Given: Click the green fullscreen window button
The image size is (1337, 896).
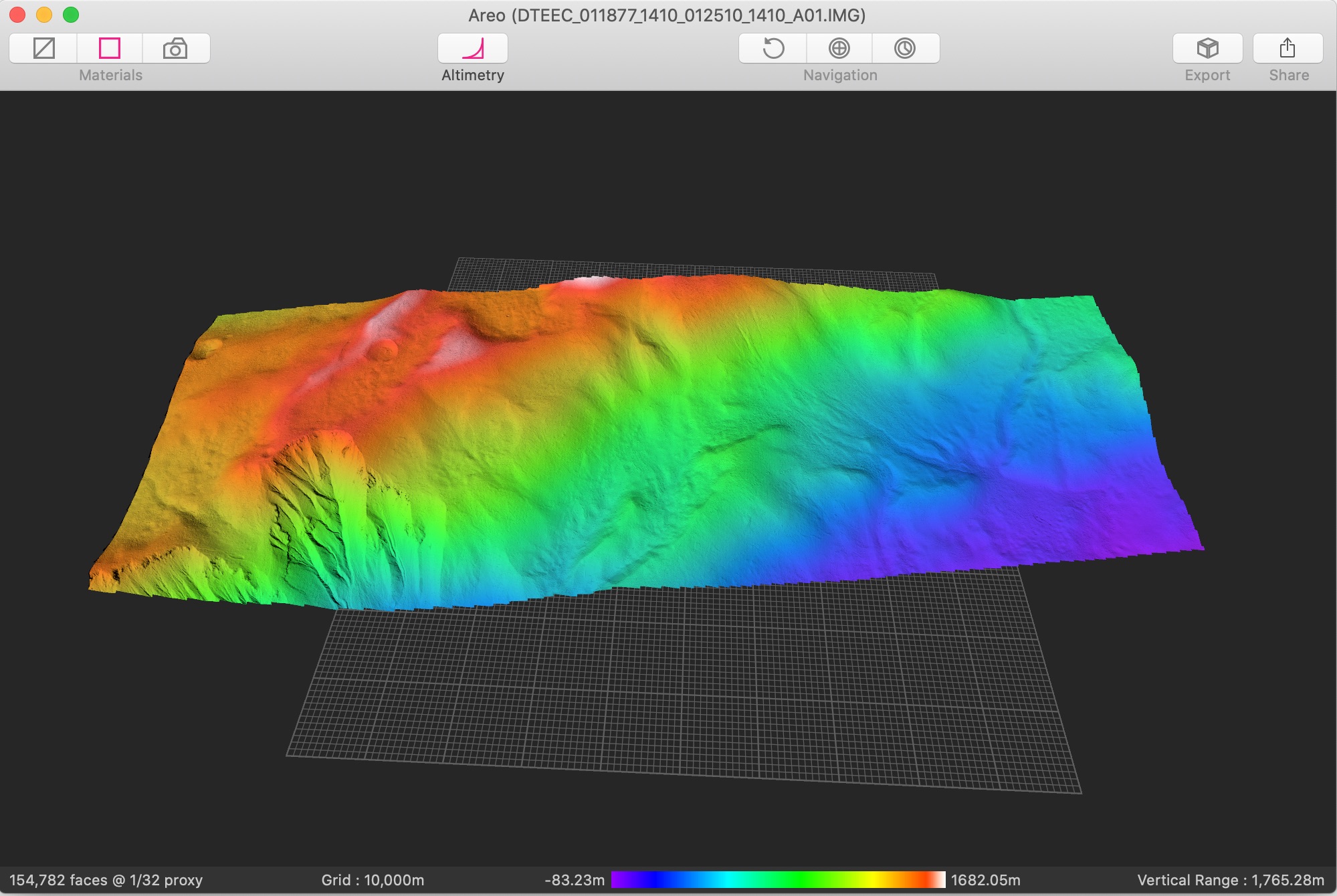Looking at the screenshot, I should click(71, 14).
